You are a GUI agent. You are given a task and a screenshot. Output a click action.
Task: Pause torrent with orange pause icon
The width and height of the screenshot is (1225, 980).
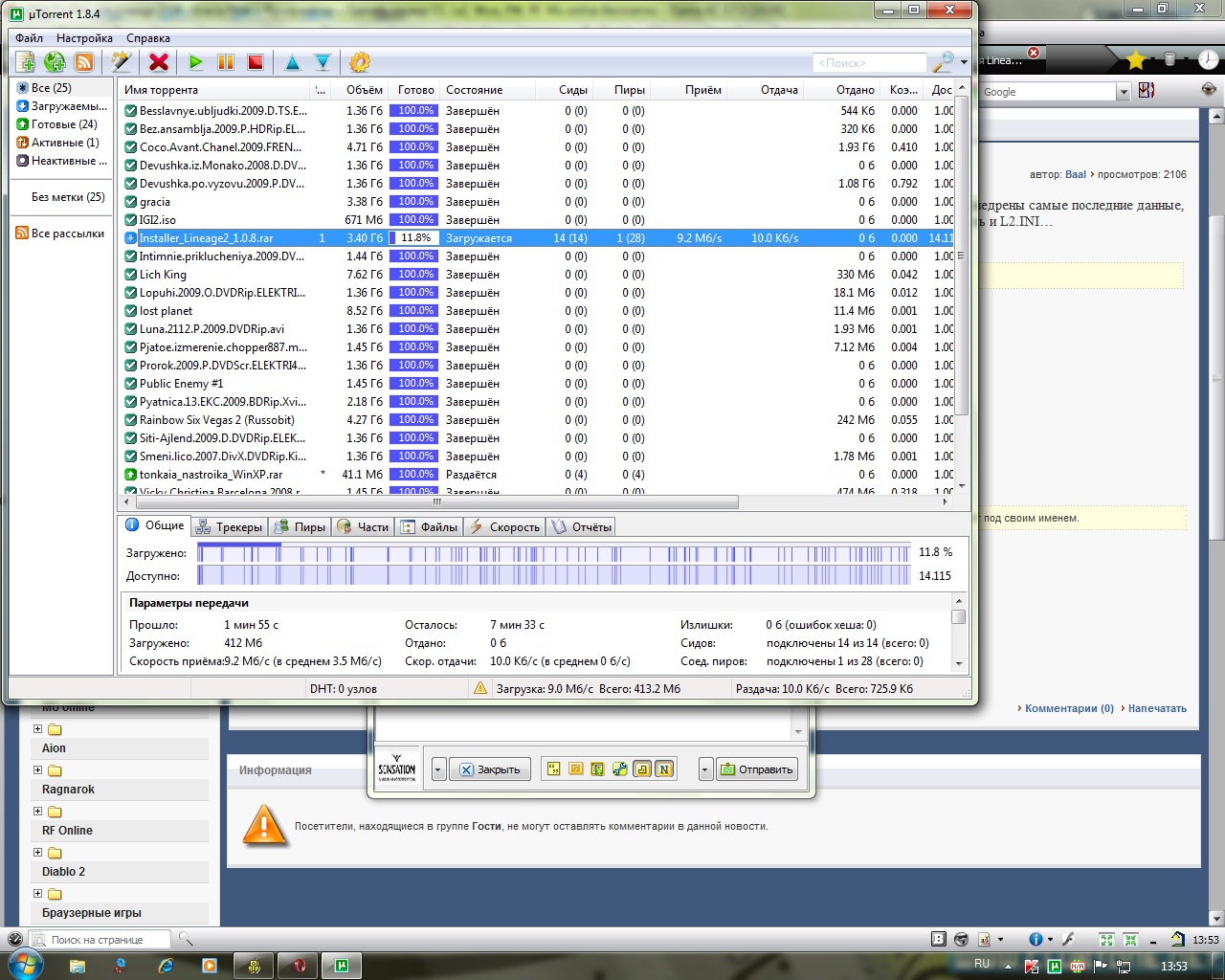[x=226, y=62]
